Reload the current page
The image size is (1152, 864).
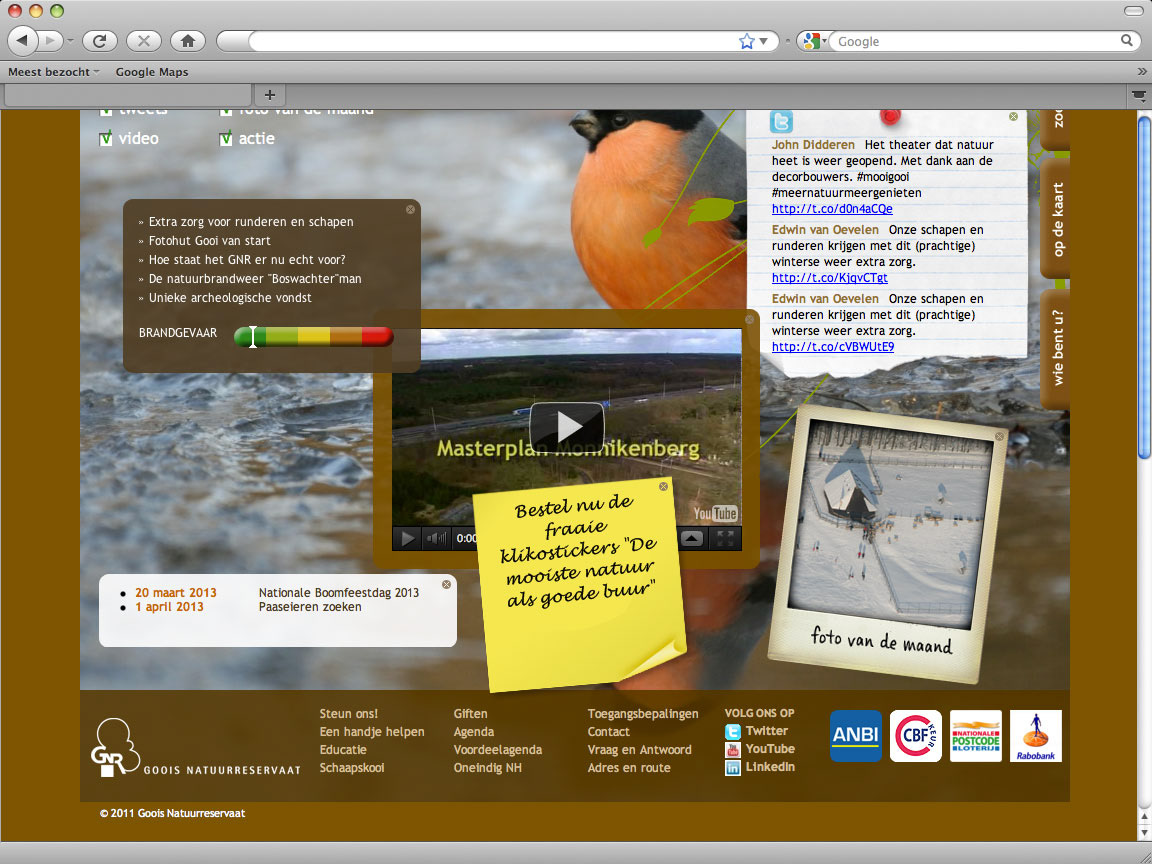coord(99,41)
